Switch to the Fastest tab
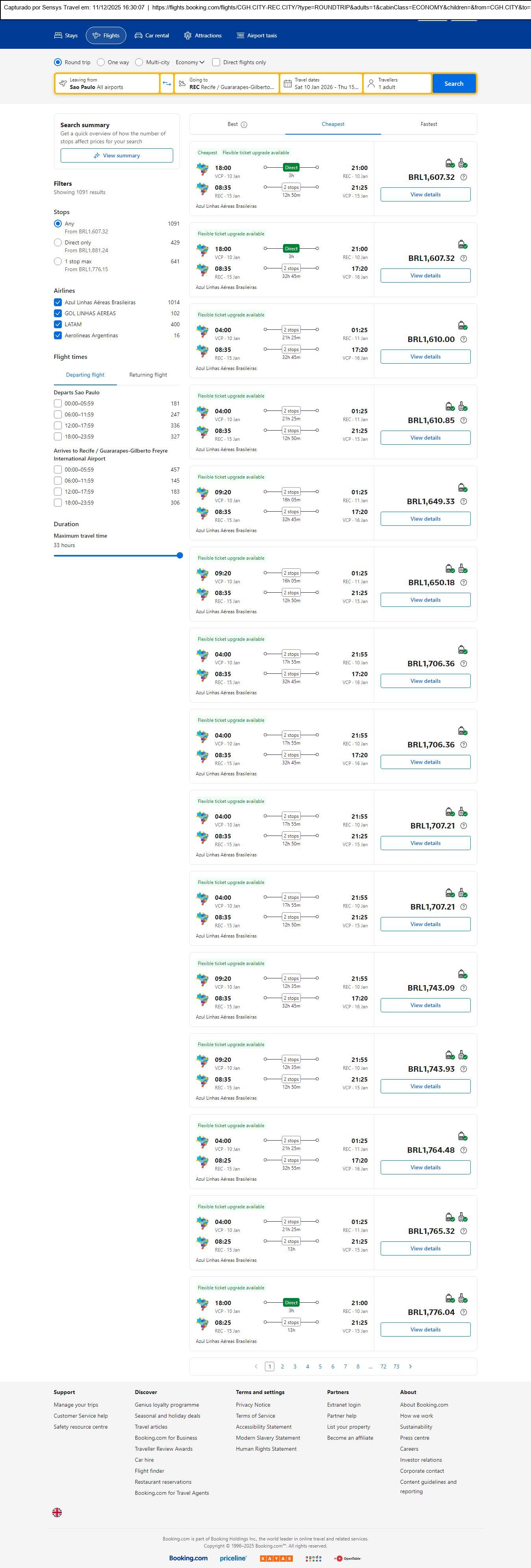531x1568 pixels. (x=429, y=124)
